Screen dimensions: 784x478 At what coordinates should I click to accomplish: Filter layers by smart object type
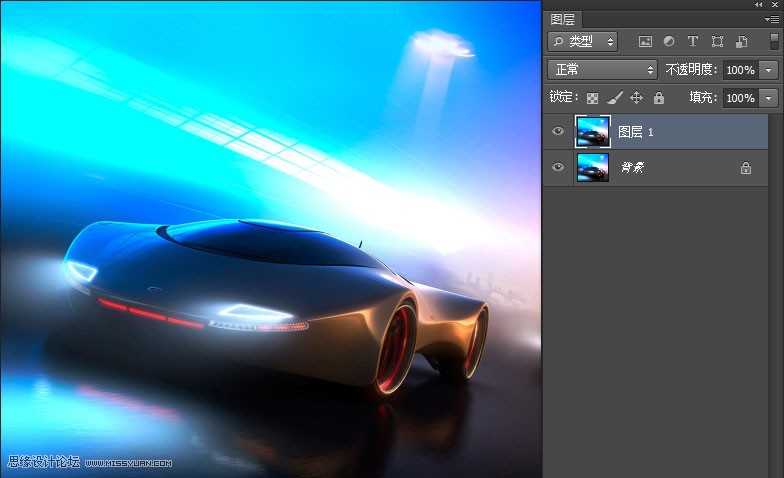pos(741,42)
